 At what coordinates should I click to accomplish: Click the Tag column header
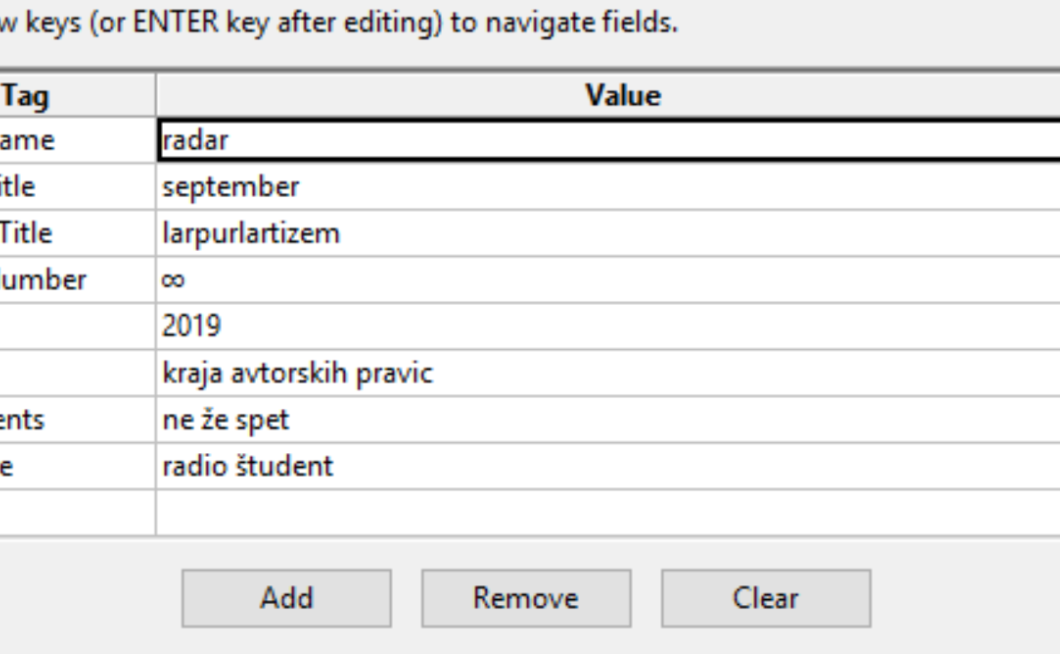click(x=76, y=96)
